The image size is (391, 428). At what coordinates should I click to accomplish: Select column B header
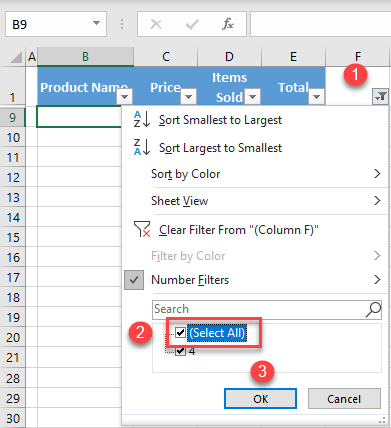(86, 57)
